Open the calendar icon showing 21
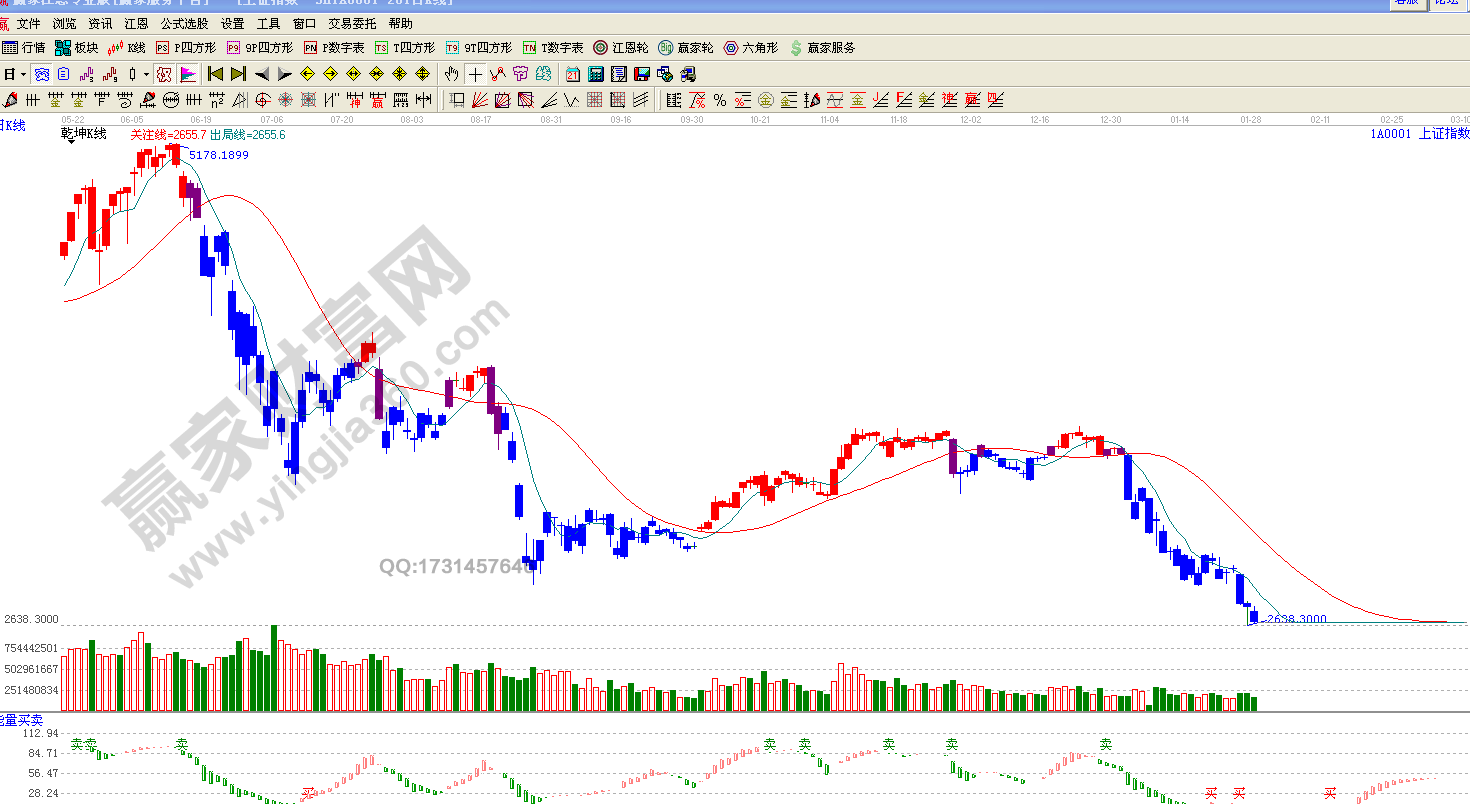Image resolution: width=1470 pixels, height=804 pixels. [x=573, y=74]
